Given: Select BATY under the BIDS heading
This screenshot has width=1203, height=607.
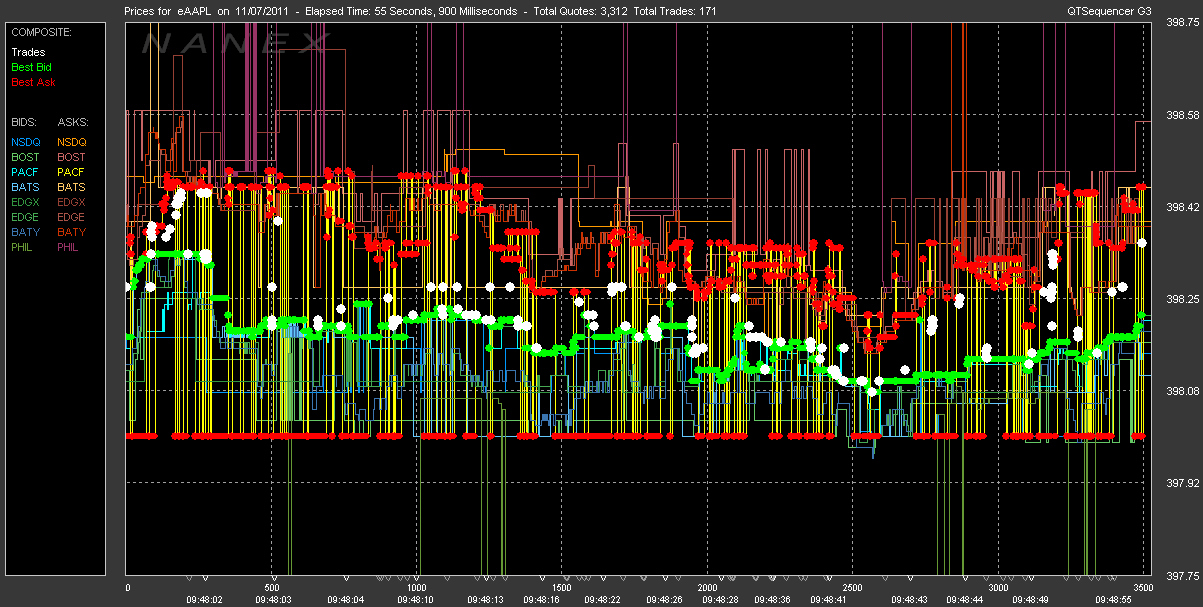Looking at the screenshot, I should tap(26, 232).
